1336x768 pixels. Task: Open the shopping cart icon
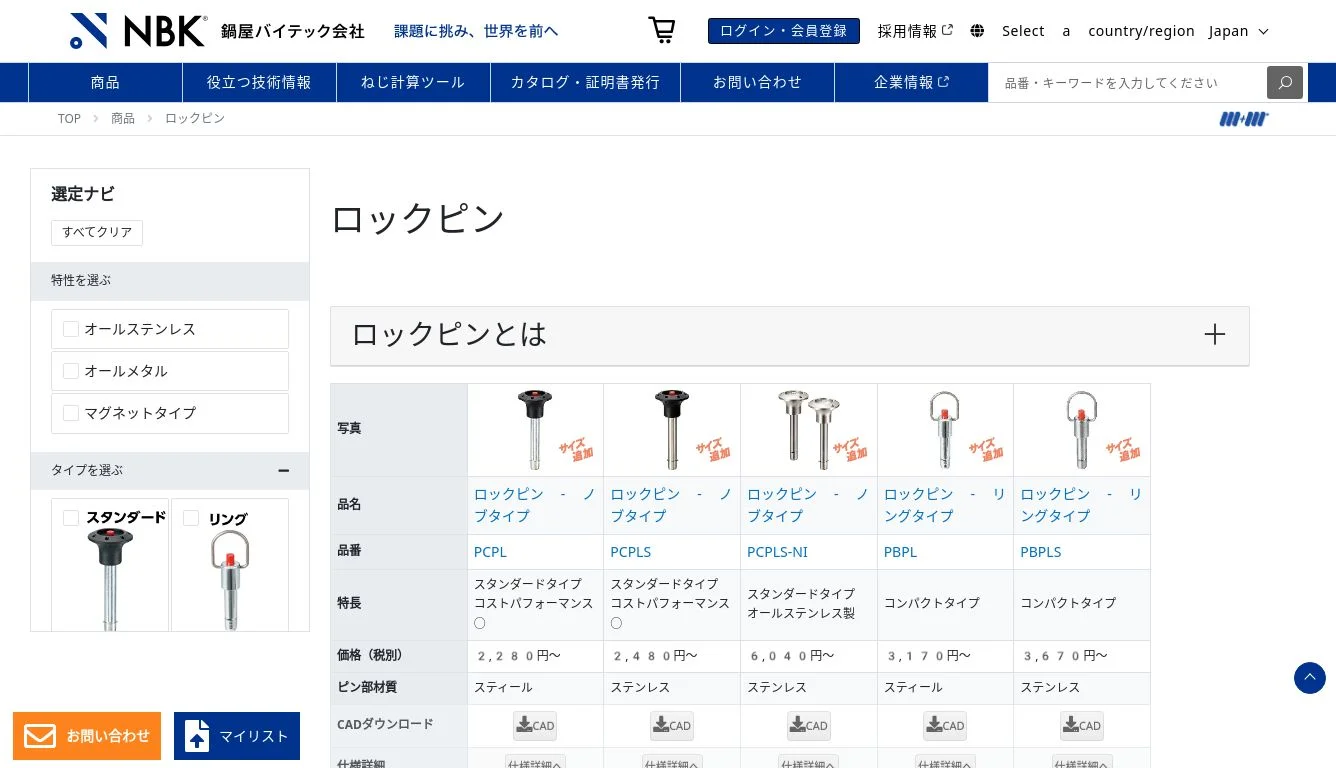pos(662,30)
